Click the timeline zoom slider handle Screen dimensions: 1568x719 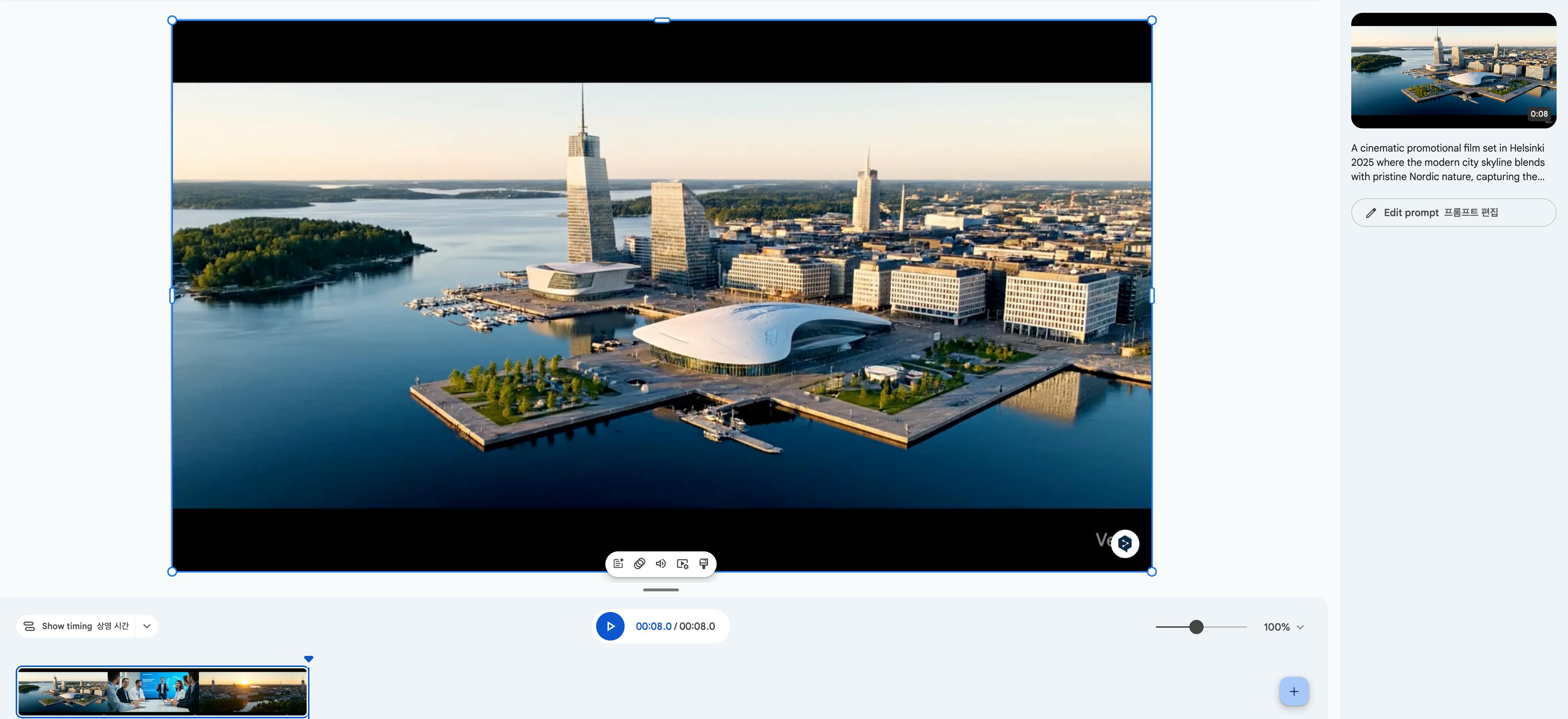coord(1196,627)
